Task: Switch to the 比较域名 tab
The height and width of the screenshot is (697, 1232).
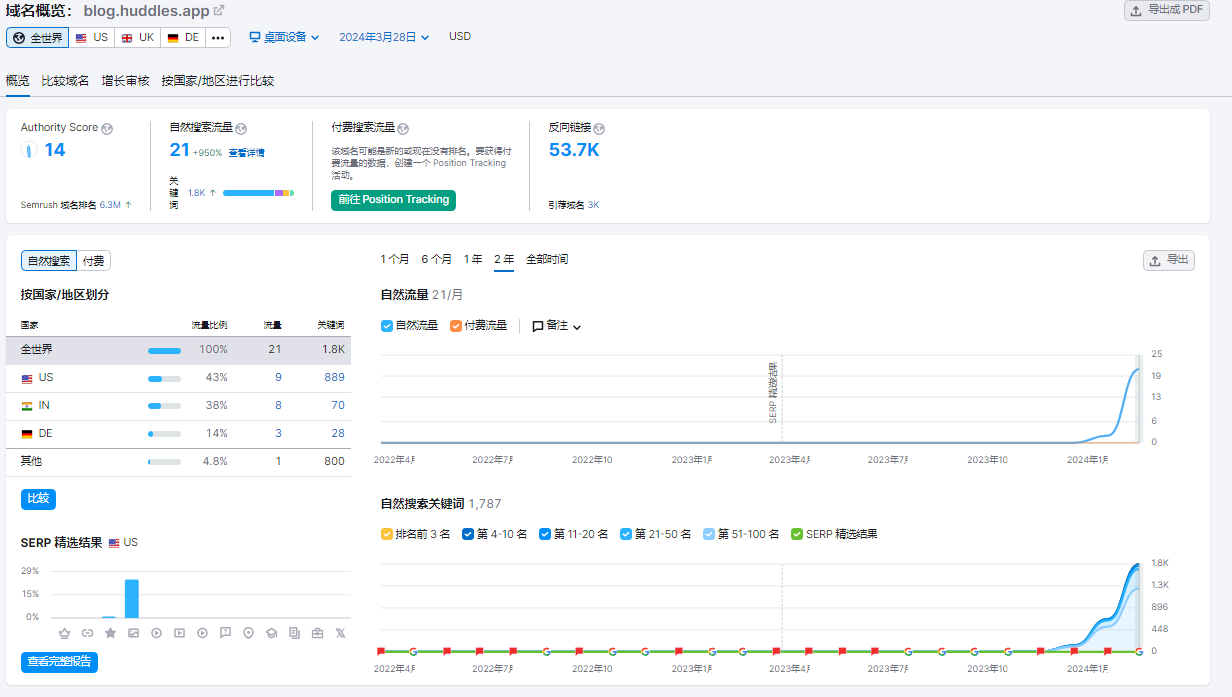Action: click(x=65, y=81)
